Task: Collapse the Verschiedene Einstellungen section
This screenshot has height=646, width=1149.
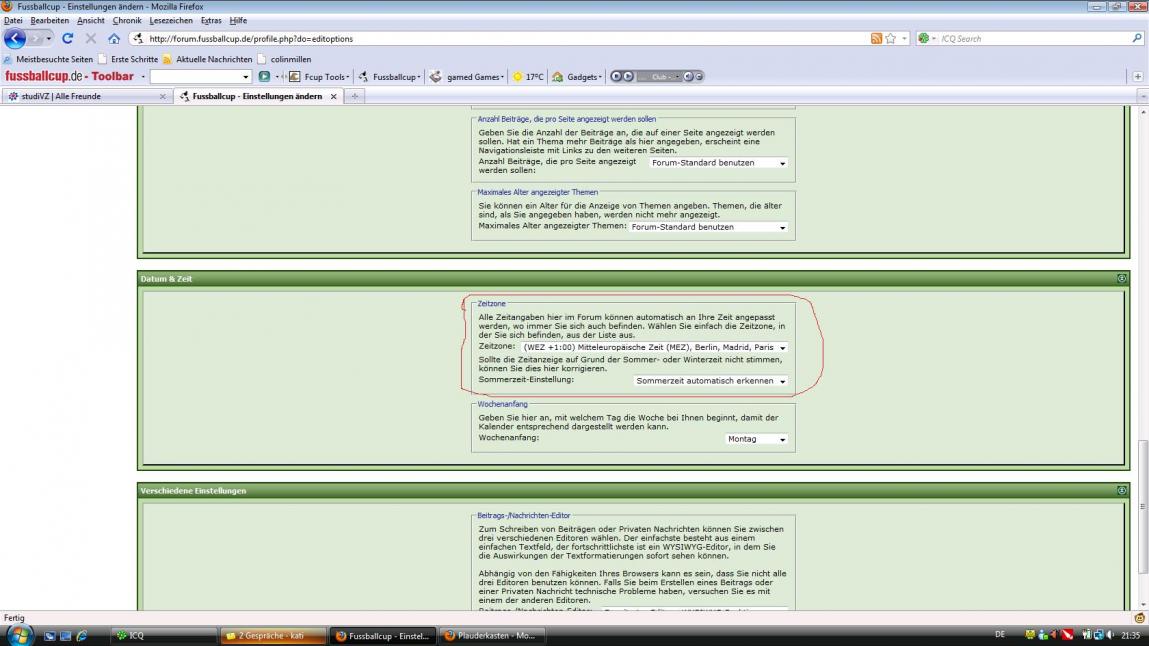Action: coord(1122,491)
